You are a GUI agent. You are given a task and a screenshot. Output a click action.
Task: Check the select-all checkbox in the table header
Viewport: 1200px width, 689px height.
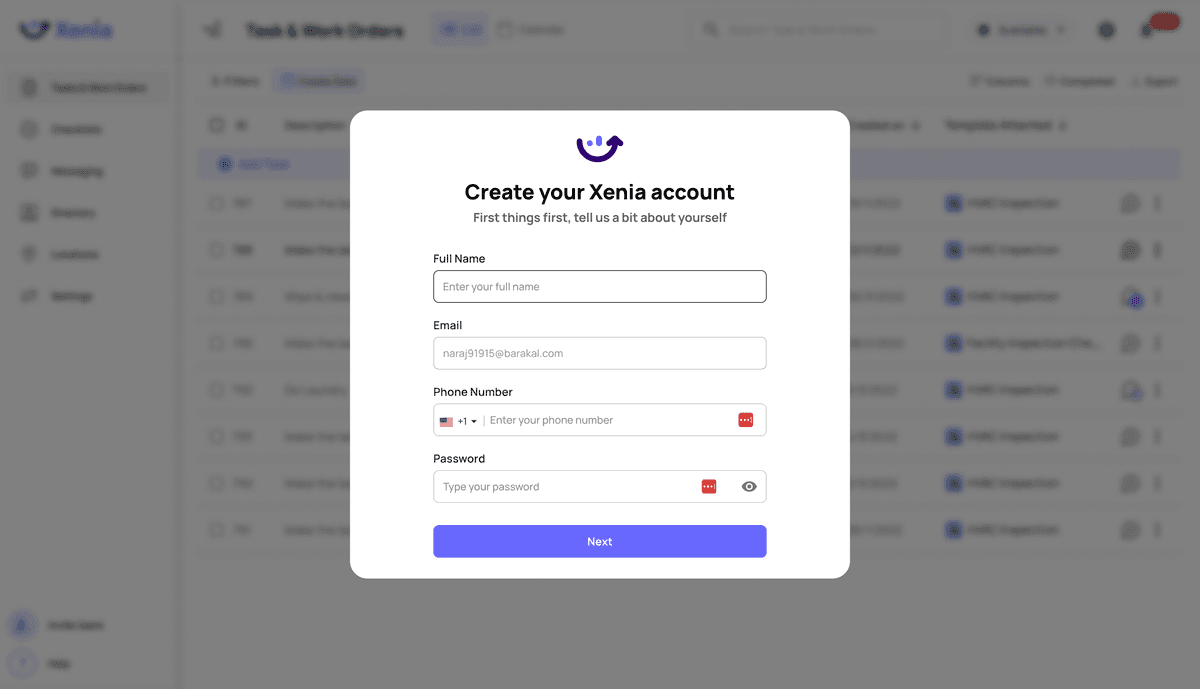[x=217, y=124]
